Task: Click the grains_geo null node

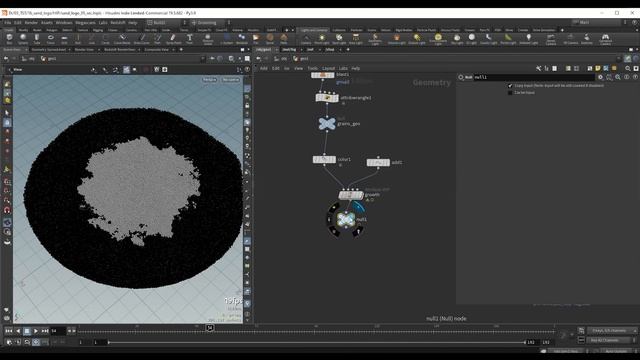Action: (x=327, y=123)
